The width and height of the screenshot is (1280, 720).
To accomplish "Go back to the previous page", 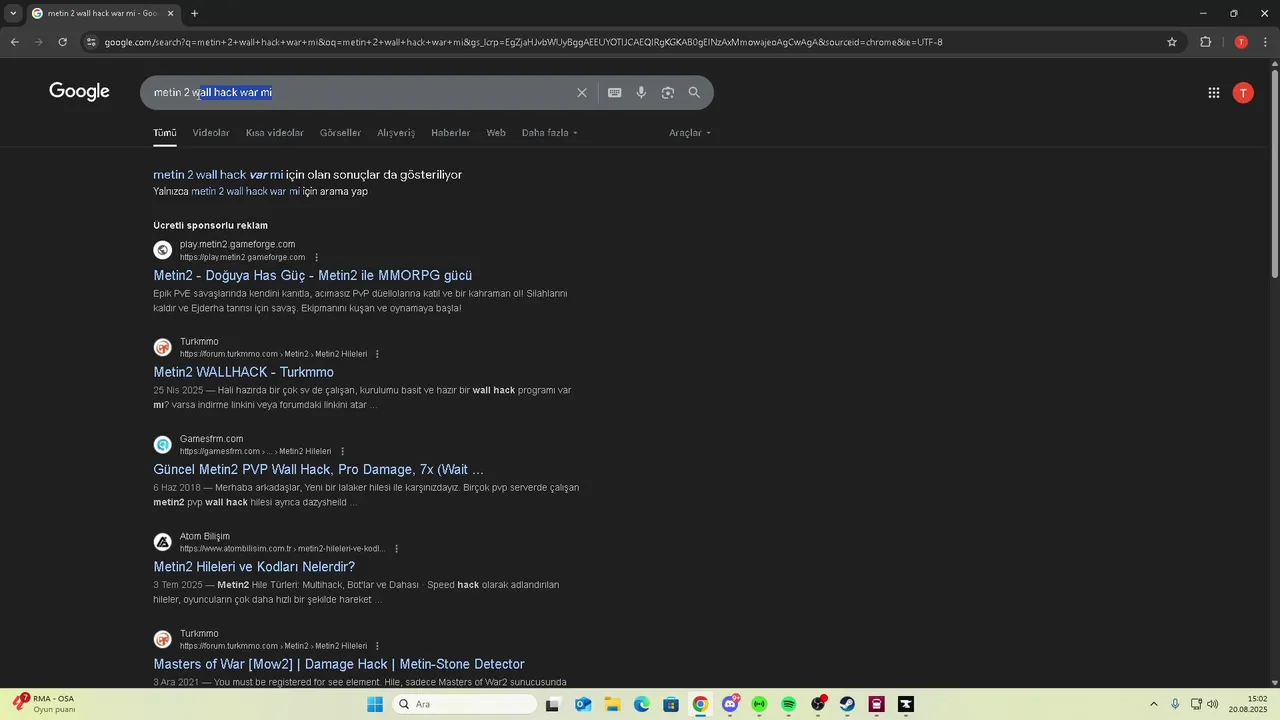I will pyautogui.click(x=14, y=42).
